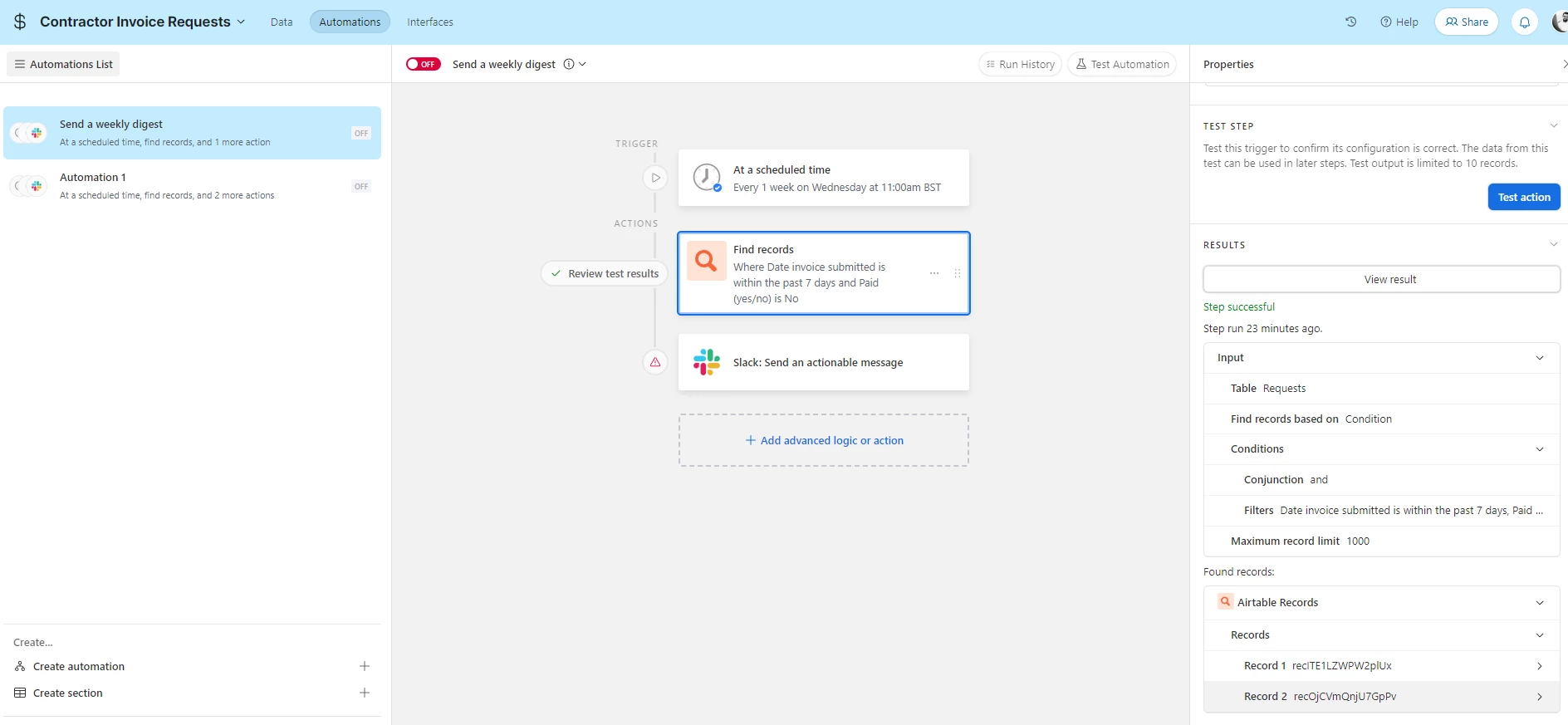Select Automation 1 in the list
This screenshot has width=1568, height=725.
coord(192,186)
